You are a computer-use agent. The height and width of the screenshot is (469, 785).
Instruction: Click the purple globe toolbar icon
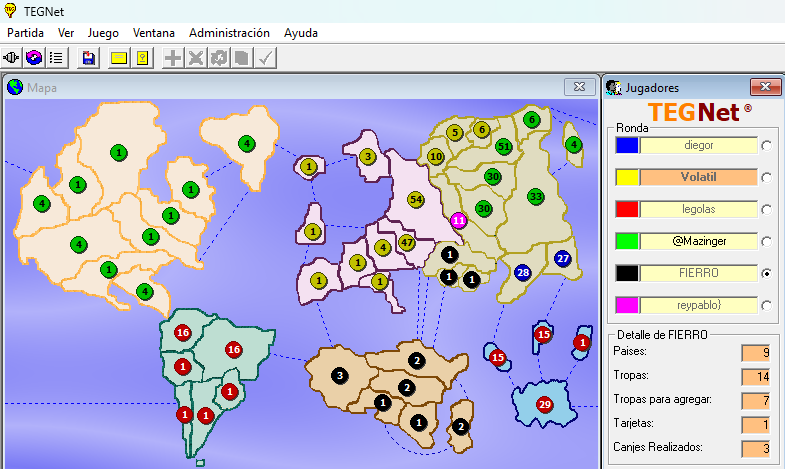coord(34,58)
